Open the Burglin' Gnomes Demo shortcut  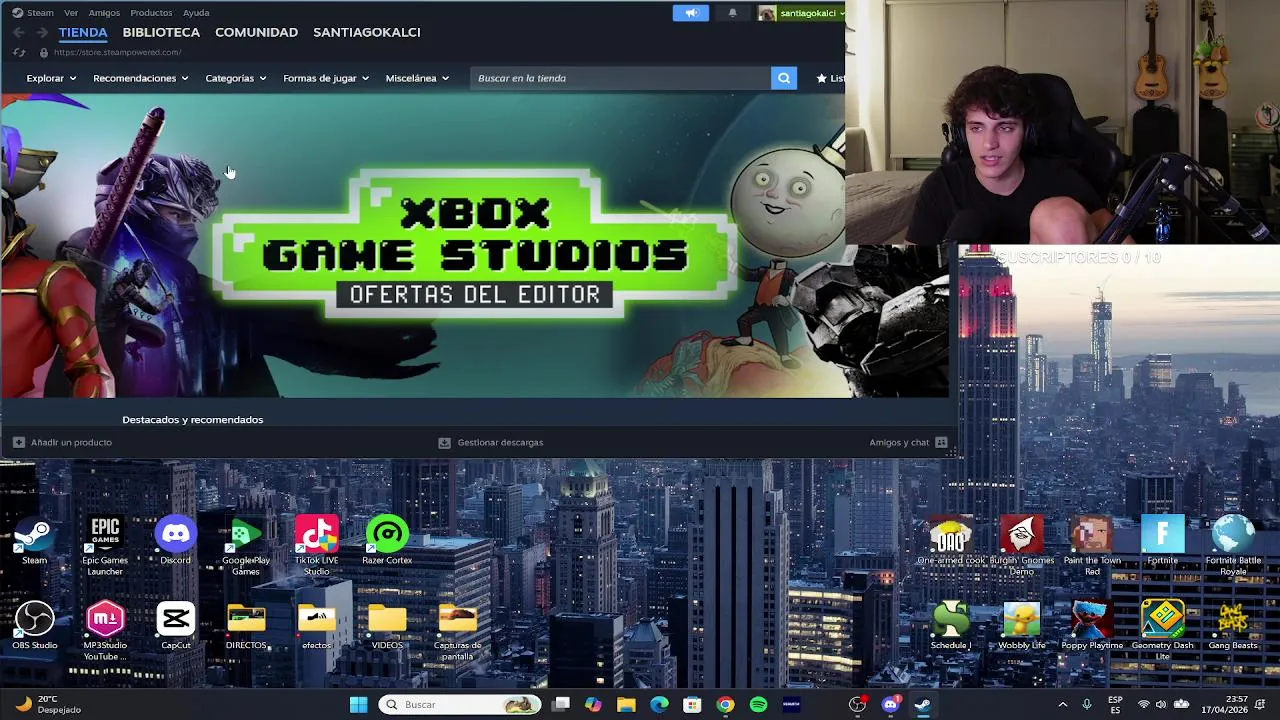point(1022,546)
